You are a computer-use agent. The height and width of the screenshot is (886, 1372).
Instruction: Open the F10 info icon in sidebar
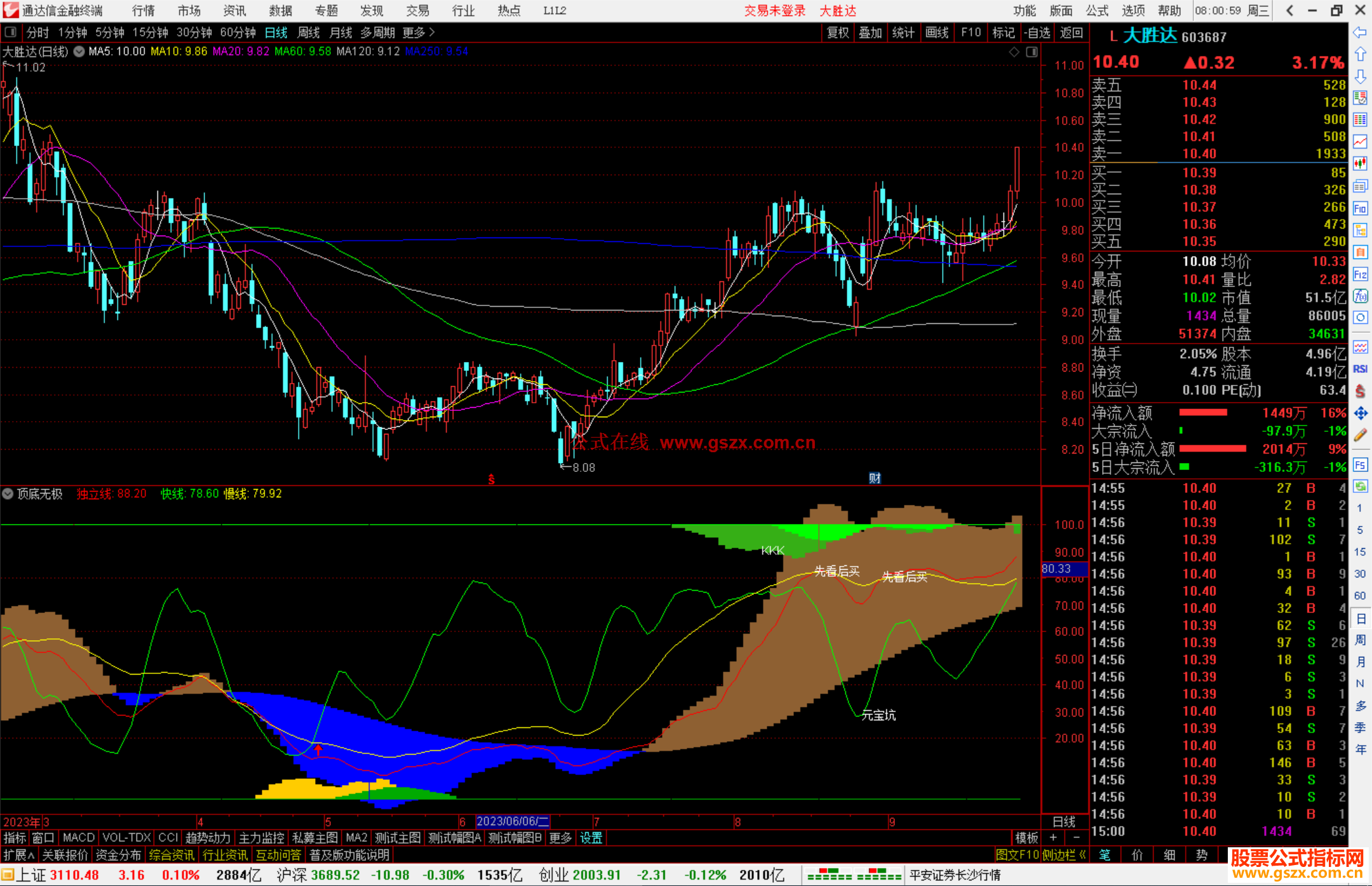click(x=1360, y=208)
